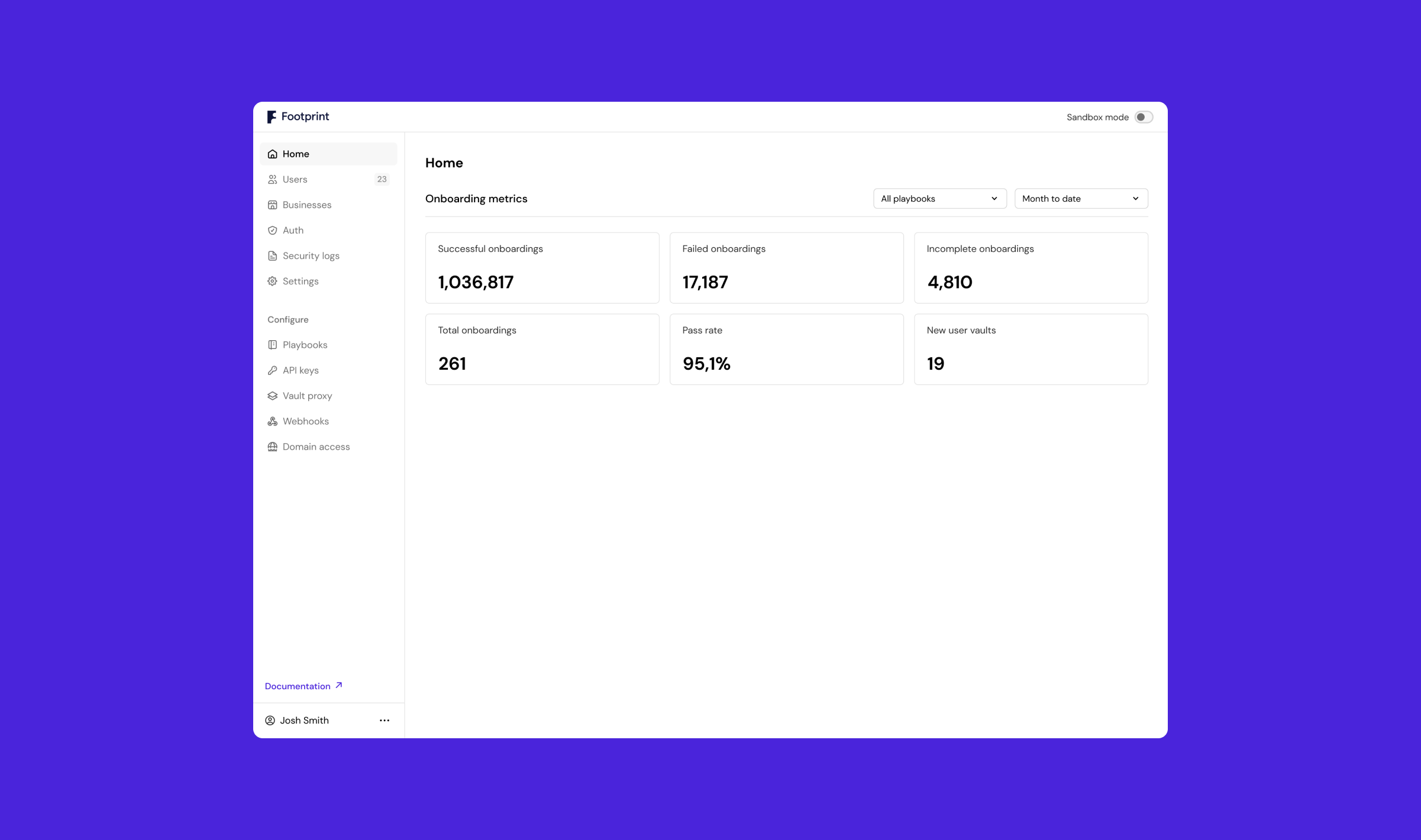Click the Footprint logo icon
This screenshot has width=1421, height=840.
272,117
